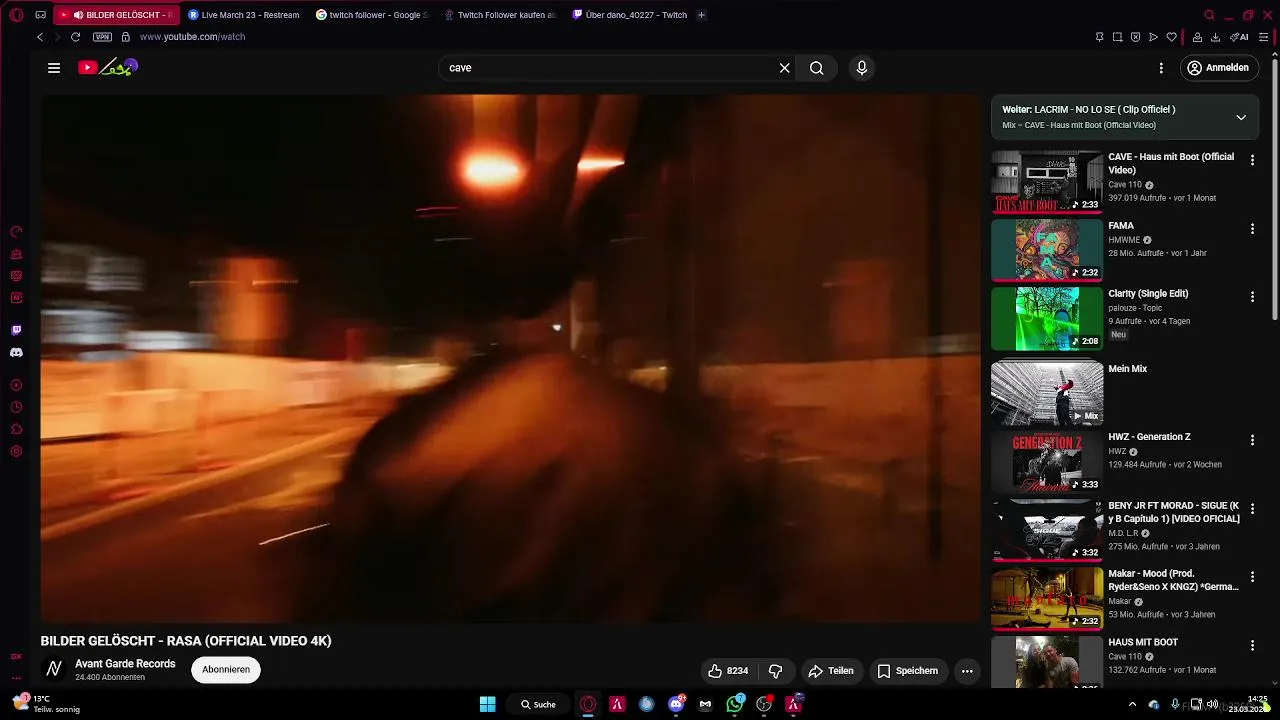Bookmark page with the heart icon

1171,37
